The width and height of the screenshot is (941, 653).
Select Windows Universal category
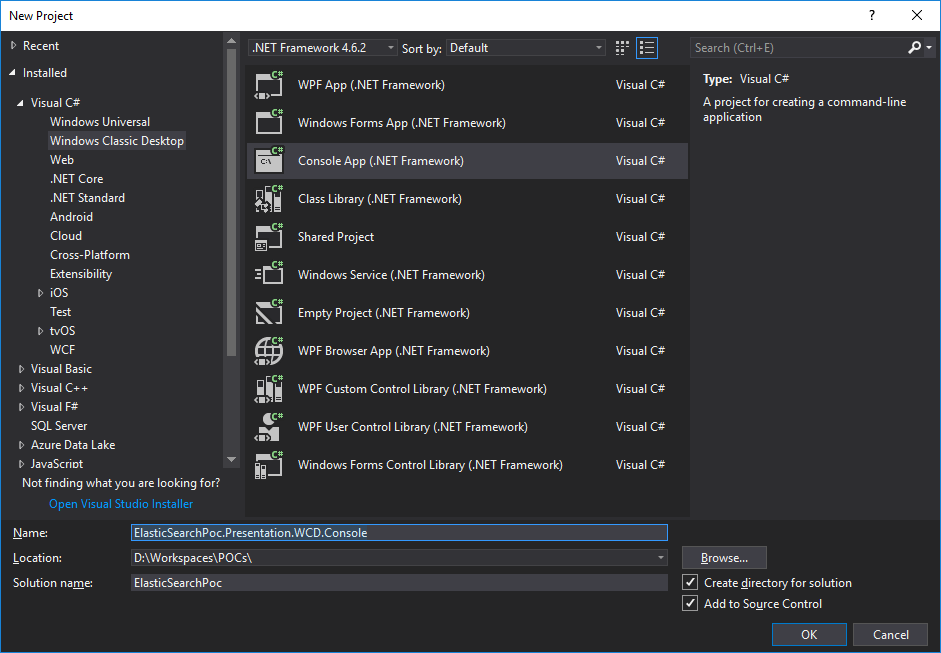[x=100, y=122]
